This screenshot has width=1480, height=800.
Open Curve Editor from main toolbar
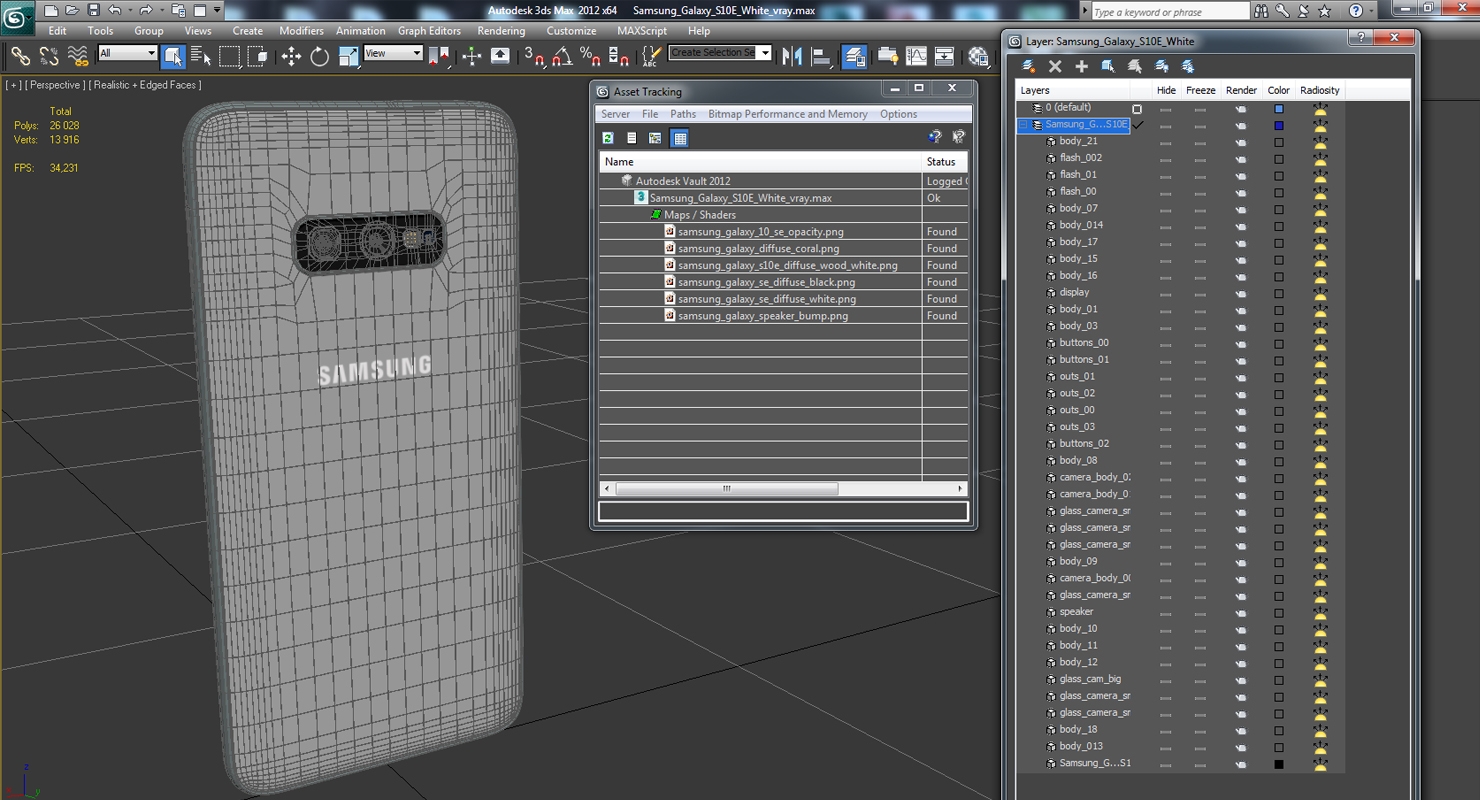[916, 57]
